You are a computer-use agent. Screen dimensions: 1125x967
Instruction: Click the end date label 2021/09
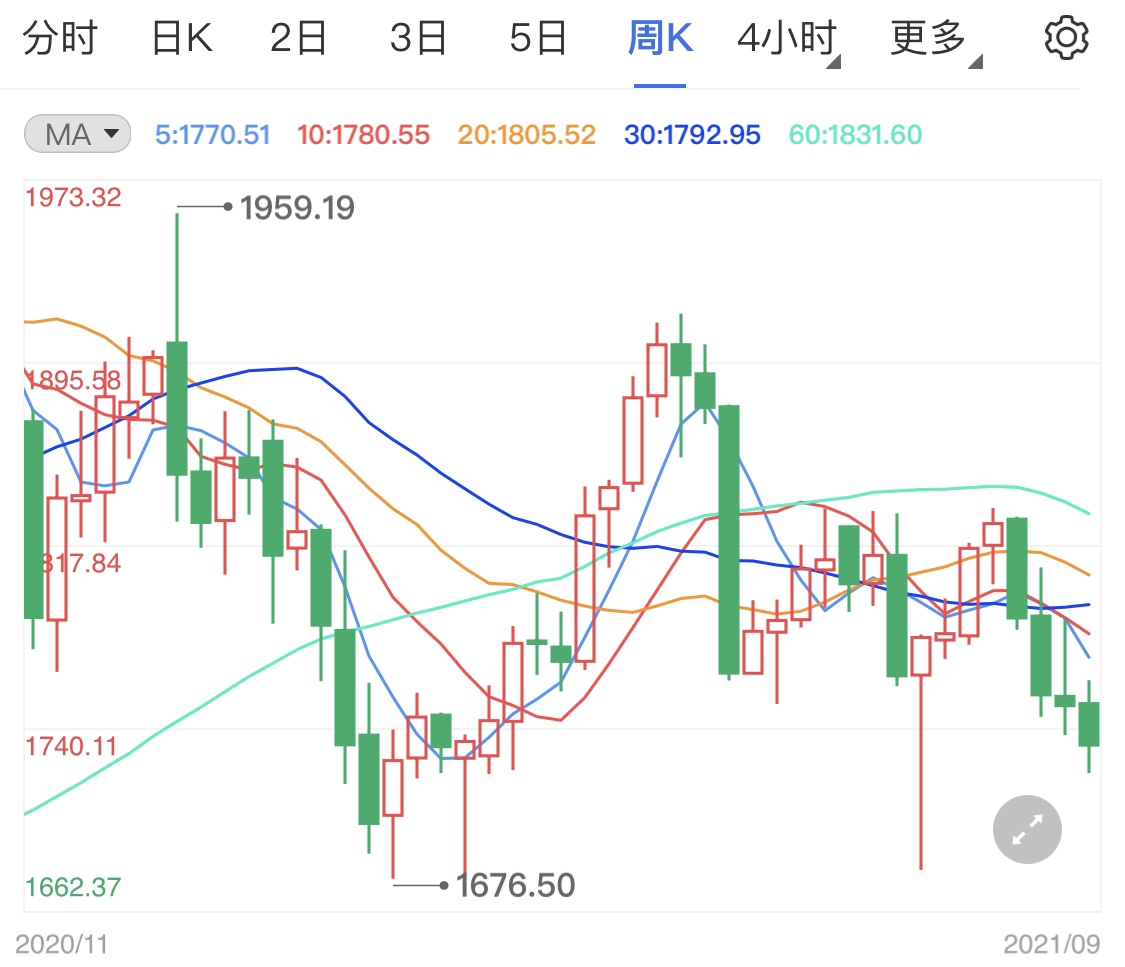coord(1051,944)
